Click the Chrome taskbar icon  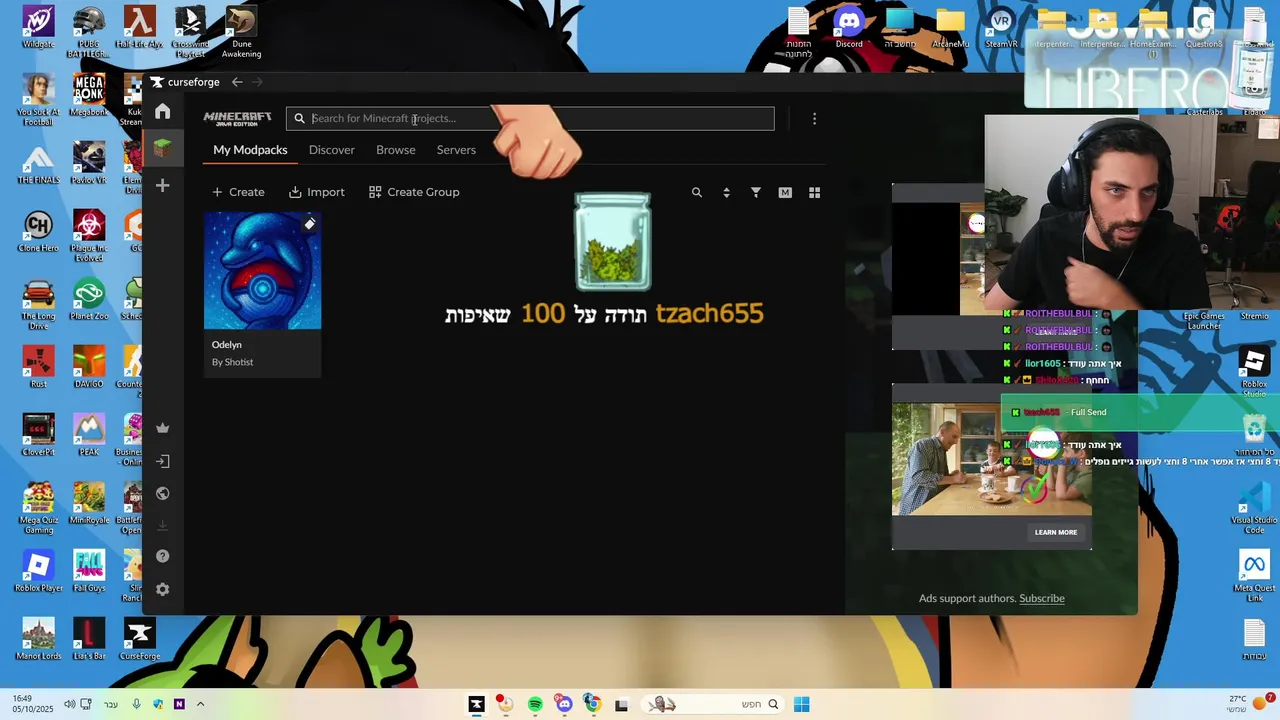(x=592, y=705)
